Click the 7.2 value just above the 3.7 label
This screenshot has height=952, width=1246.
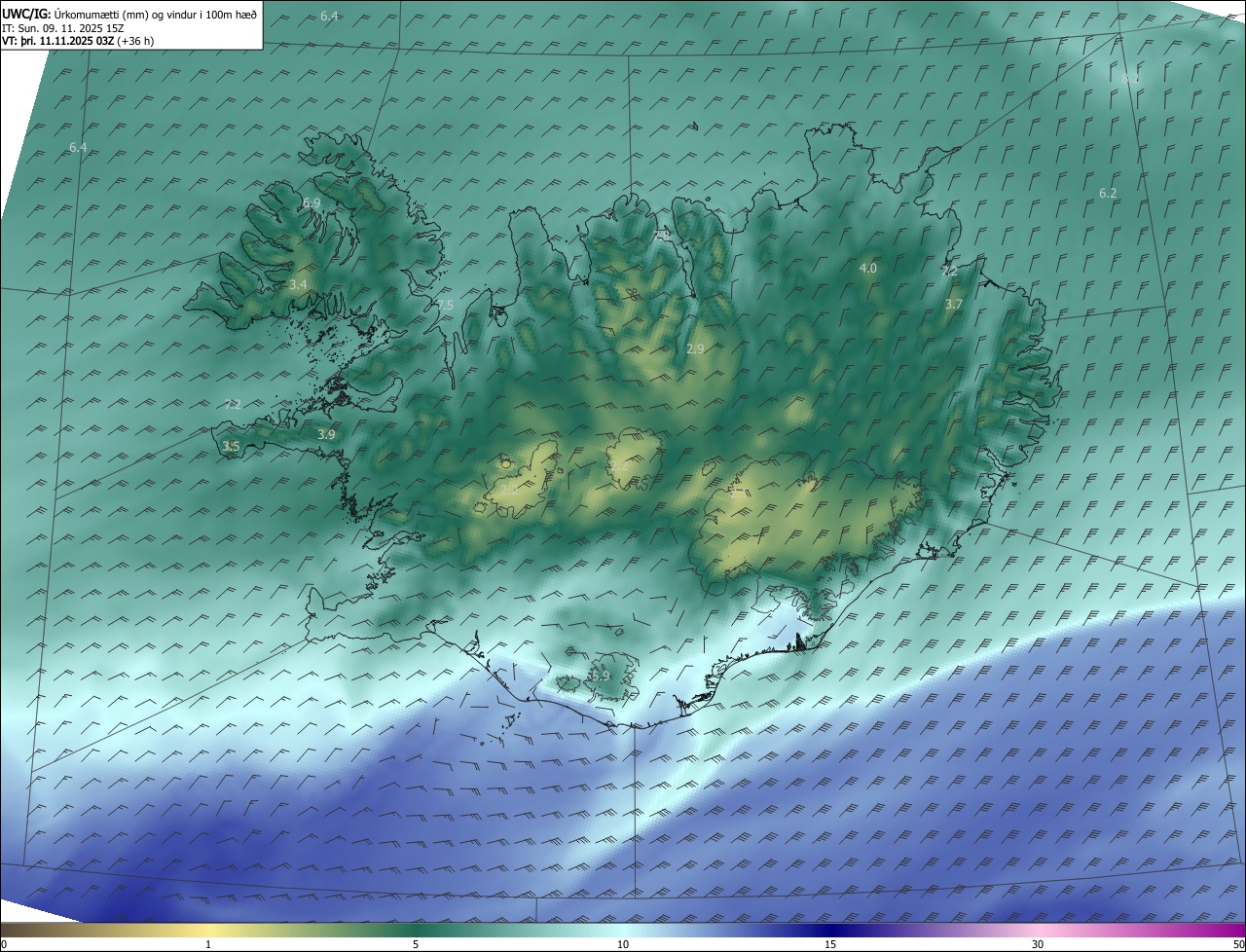(950, 272)
